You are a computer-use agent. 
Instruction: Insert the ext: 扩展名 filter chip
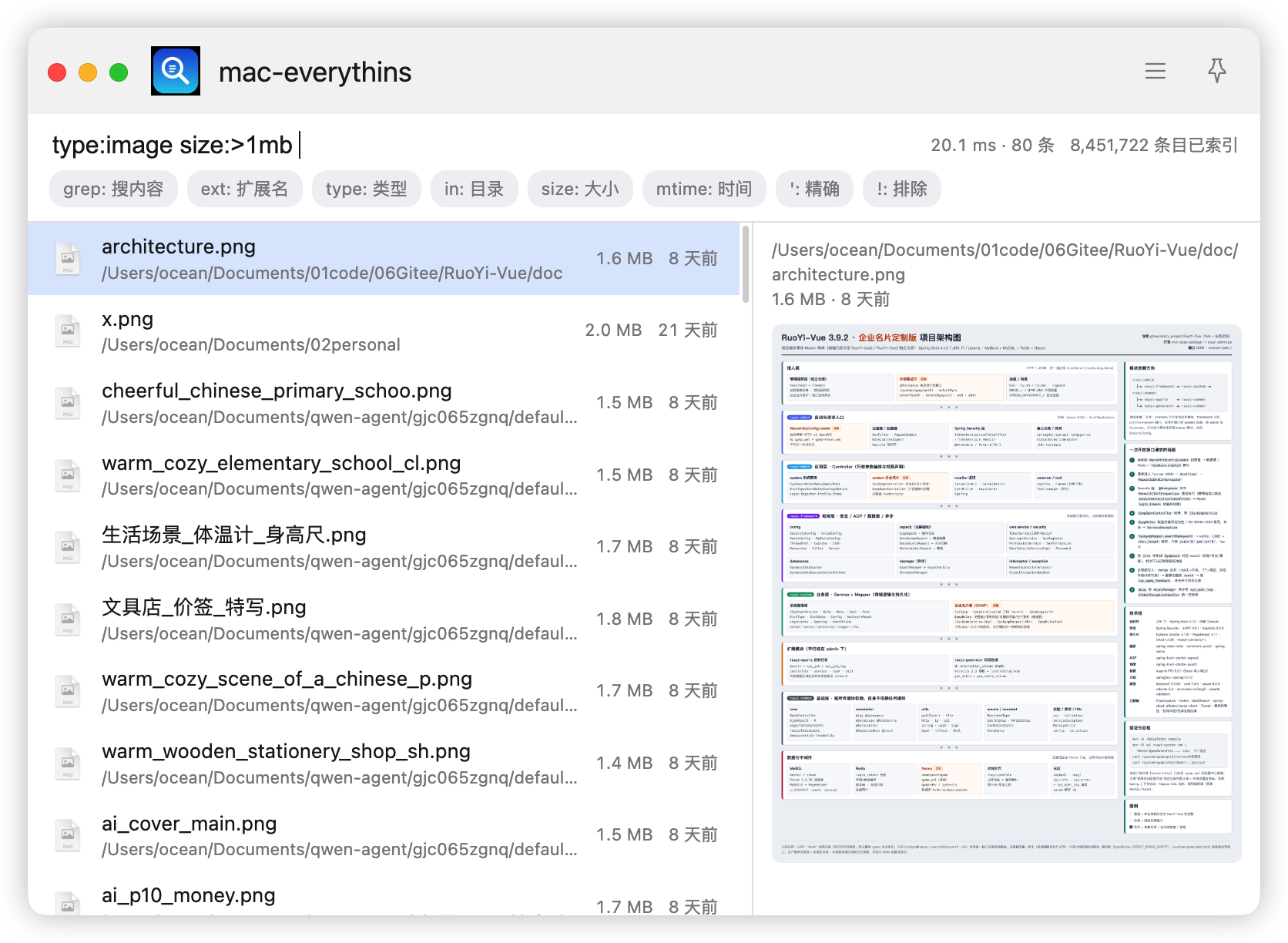point(244,189)
